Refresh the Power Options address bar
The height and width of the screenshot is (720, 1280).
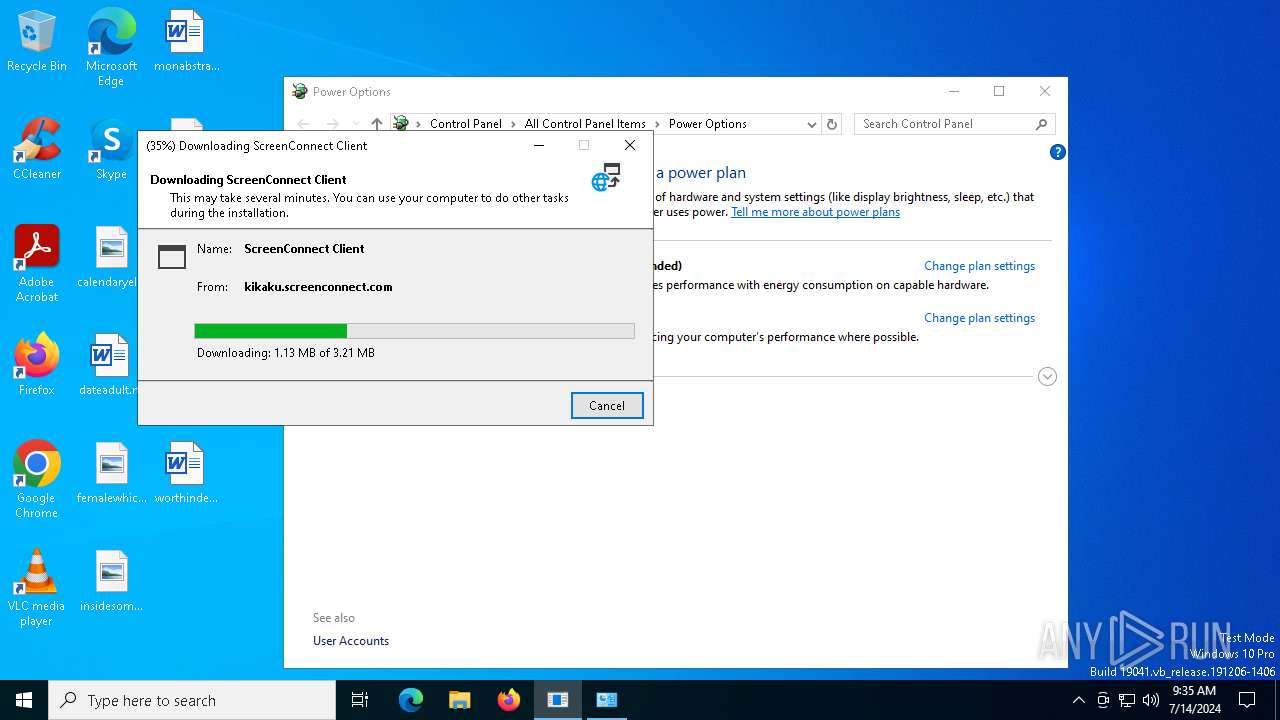point(831,124)
